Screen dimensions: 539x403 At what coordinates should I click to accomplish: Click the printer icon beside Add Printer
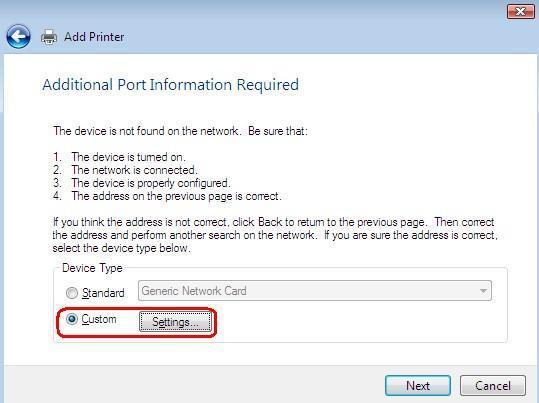[49, 37]
